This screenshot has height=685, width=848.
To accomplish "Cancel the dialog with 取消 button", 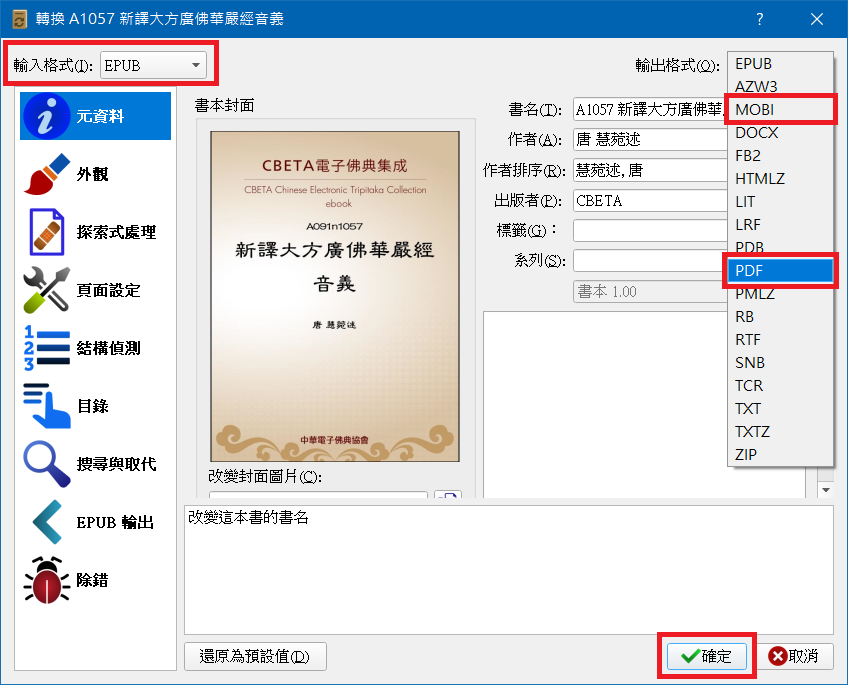I will click(793, 656).
